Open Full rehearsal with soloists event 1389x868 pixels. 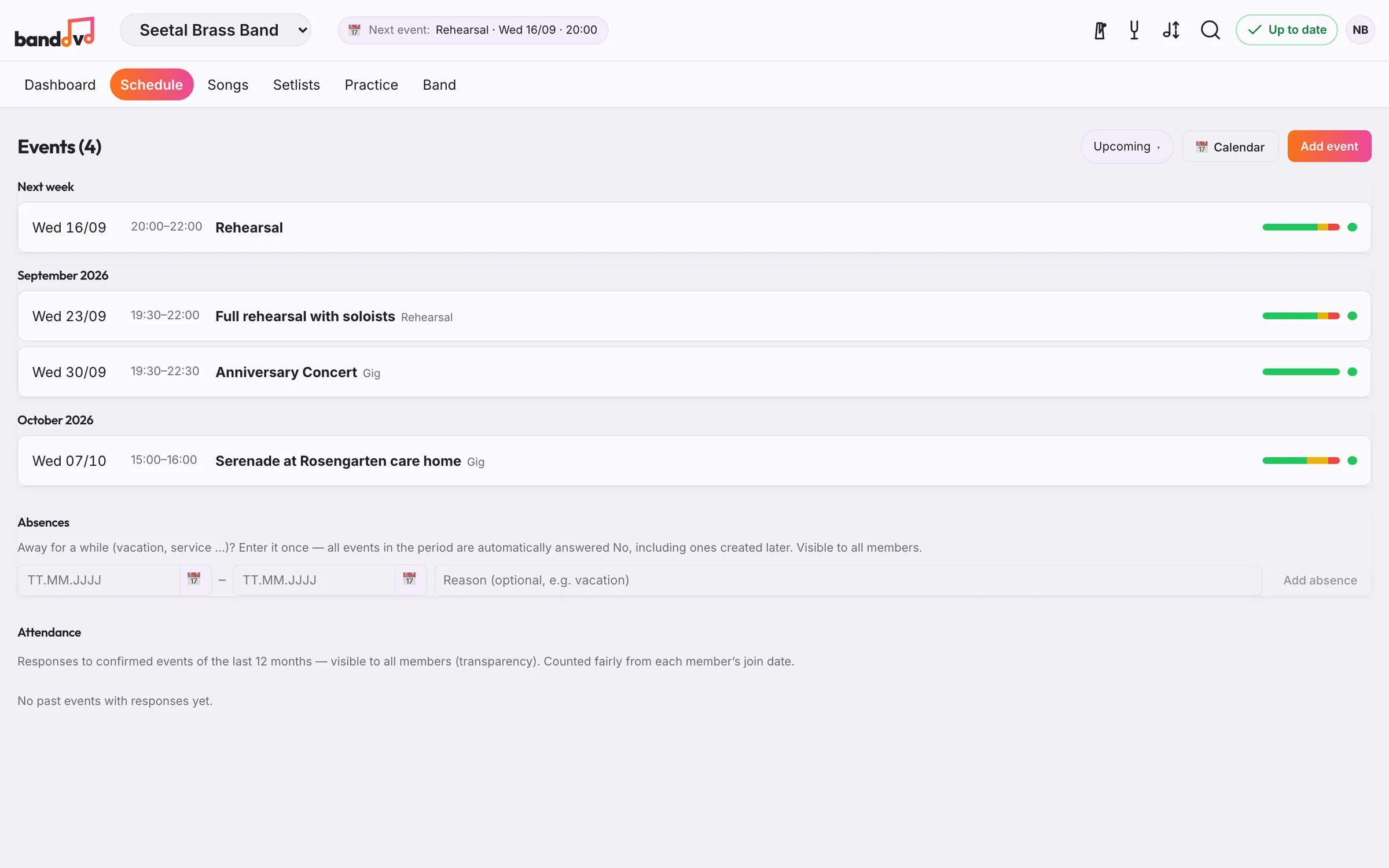(694, 316)
